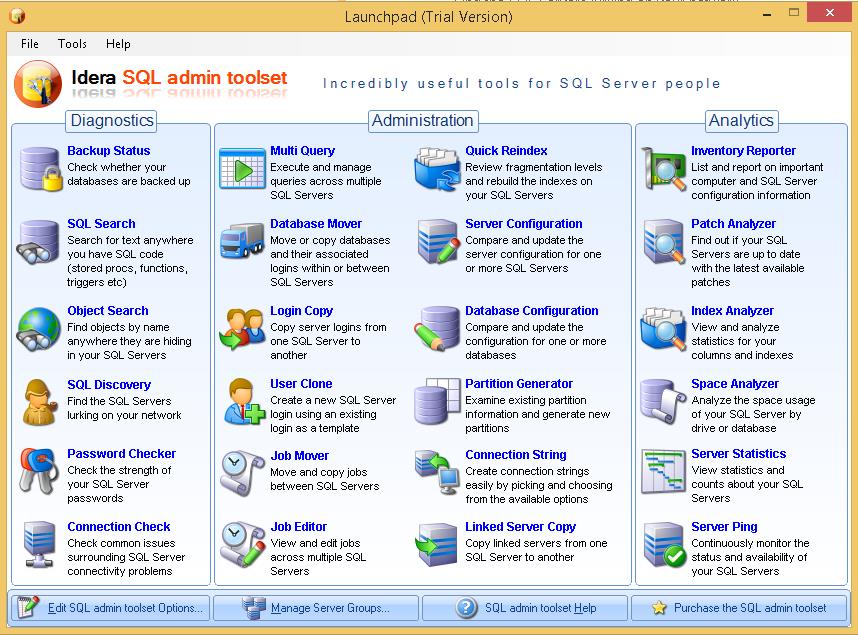Screen dimensions: 858x635
Task: Open the Login Copy link
Action: pos(302,310)
